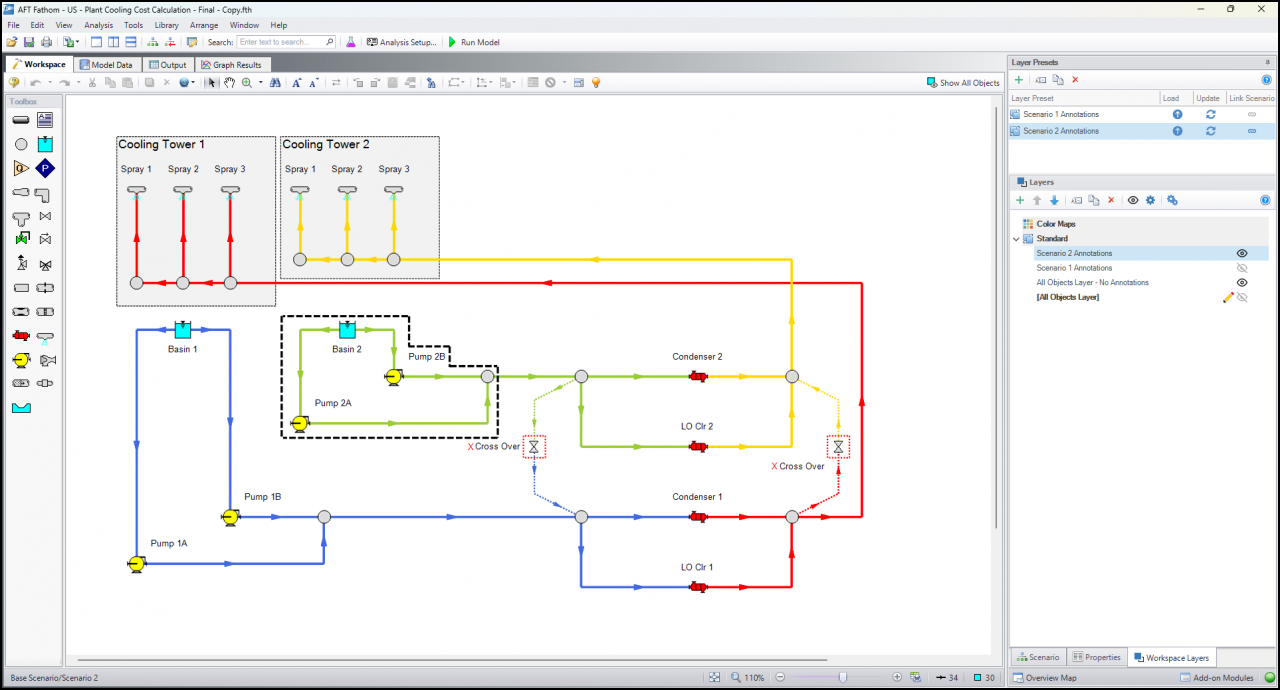Pick the Branch junction tool in Toolbox

click(21, 144)
